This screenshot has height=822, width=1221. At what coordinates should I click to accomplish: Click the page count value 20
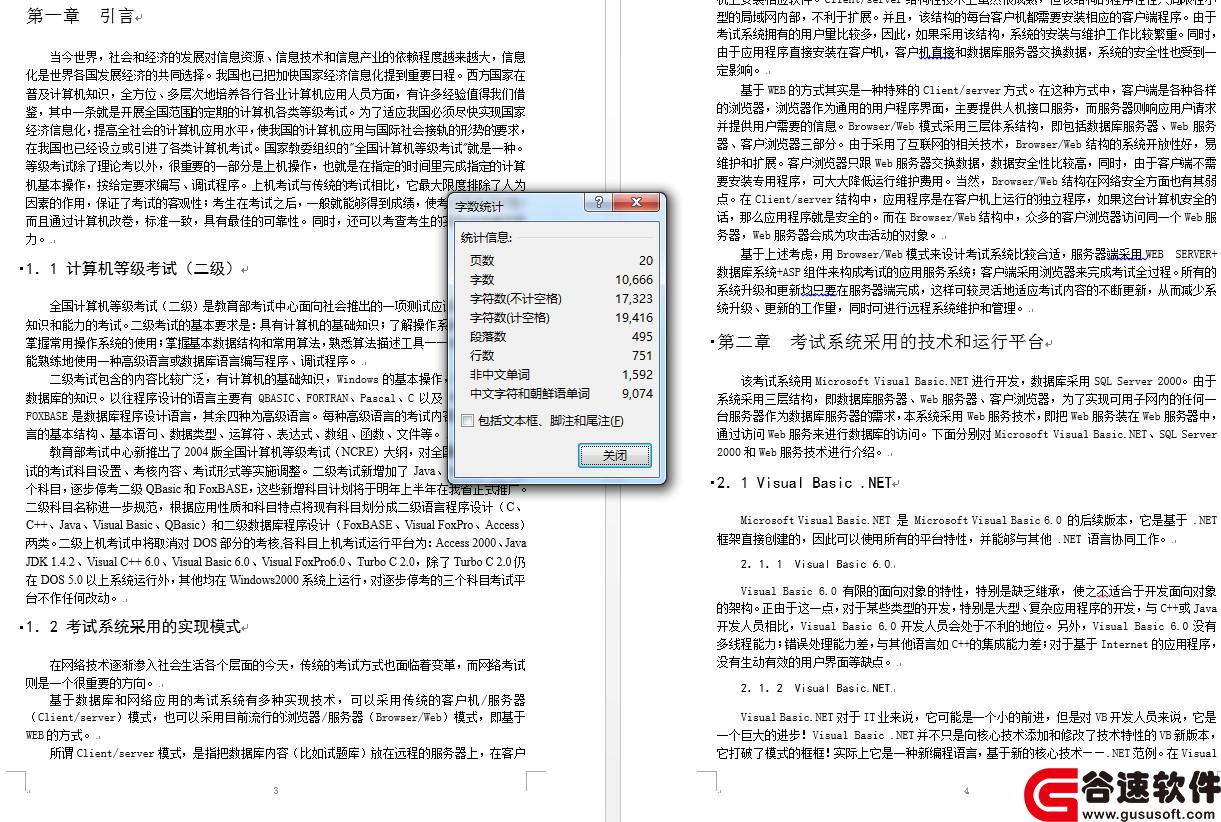point(646,260)
